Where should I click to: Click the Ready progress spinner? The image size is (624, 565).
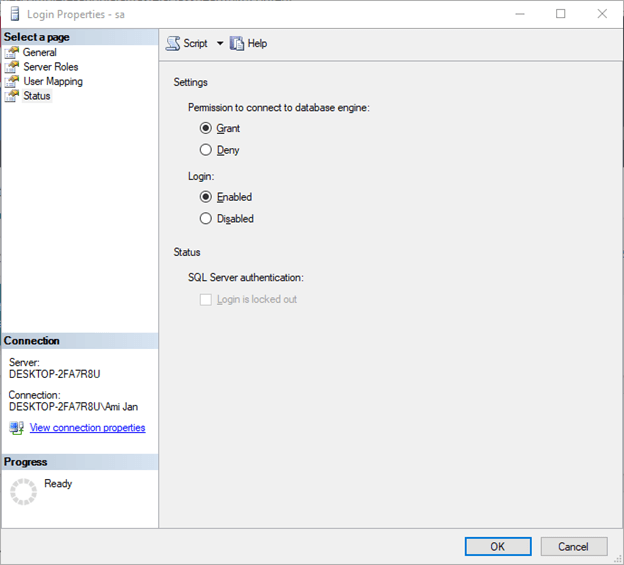tap(23, 492)
